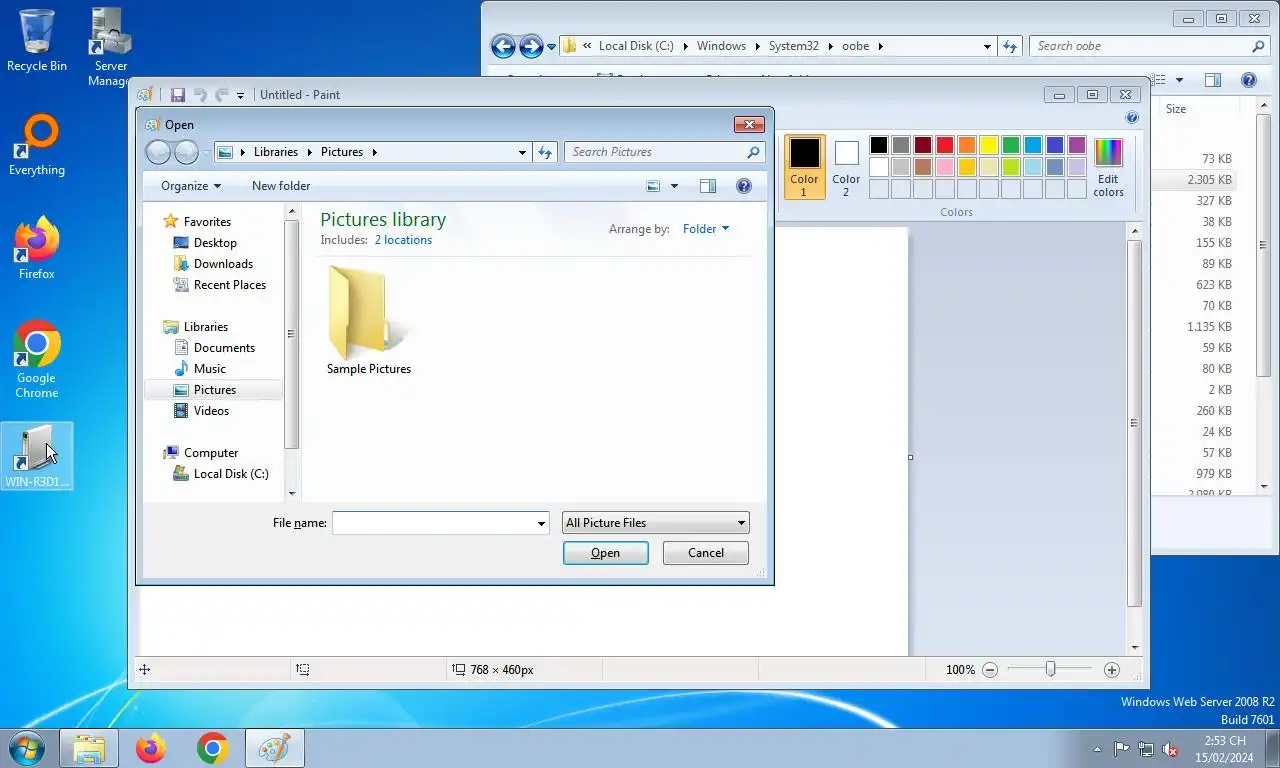
Task: Click the help icon in Open dialog toolbar
Action: click(x=743, y=186)
